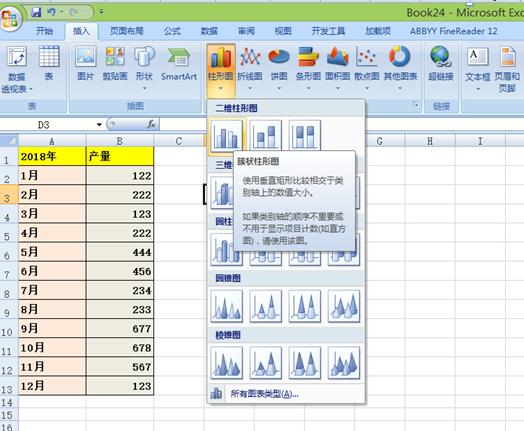Choose the fourth cone chart thumbnail

coord(344,306)
